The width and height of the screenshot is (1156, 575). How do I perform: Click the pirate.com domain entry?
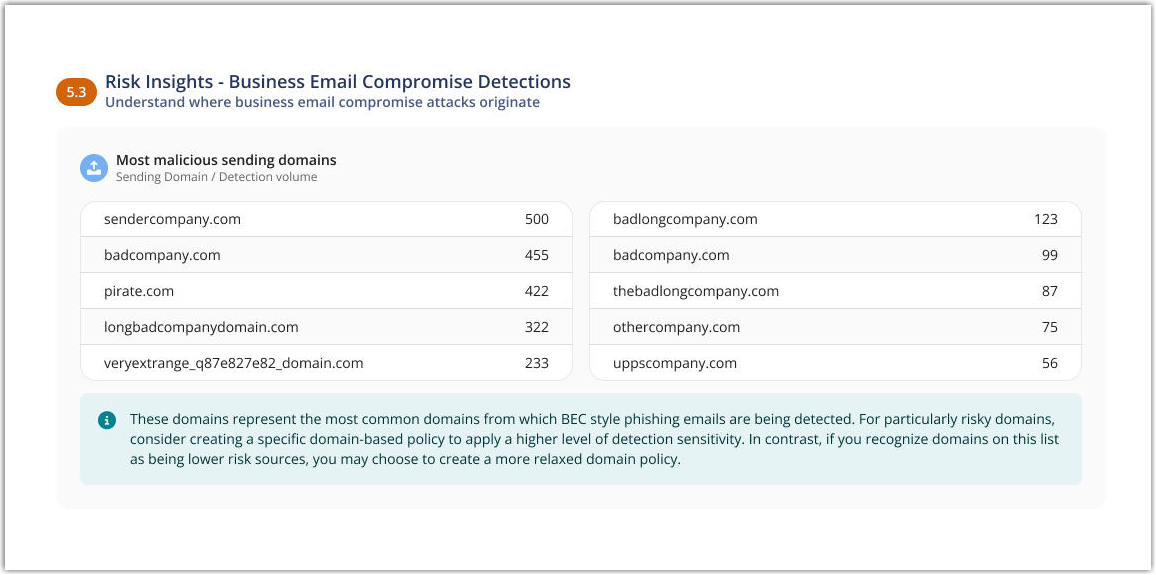[139, 291]
